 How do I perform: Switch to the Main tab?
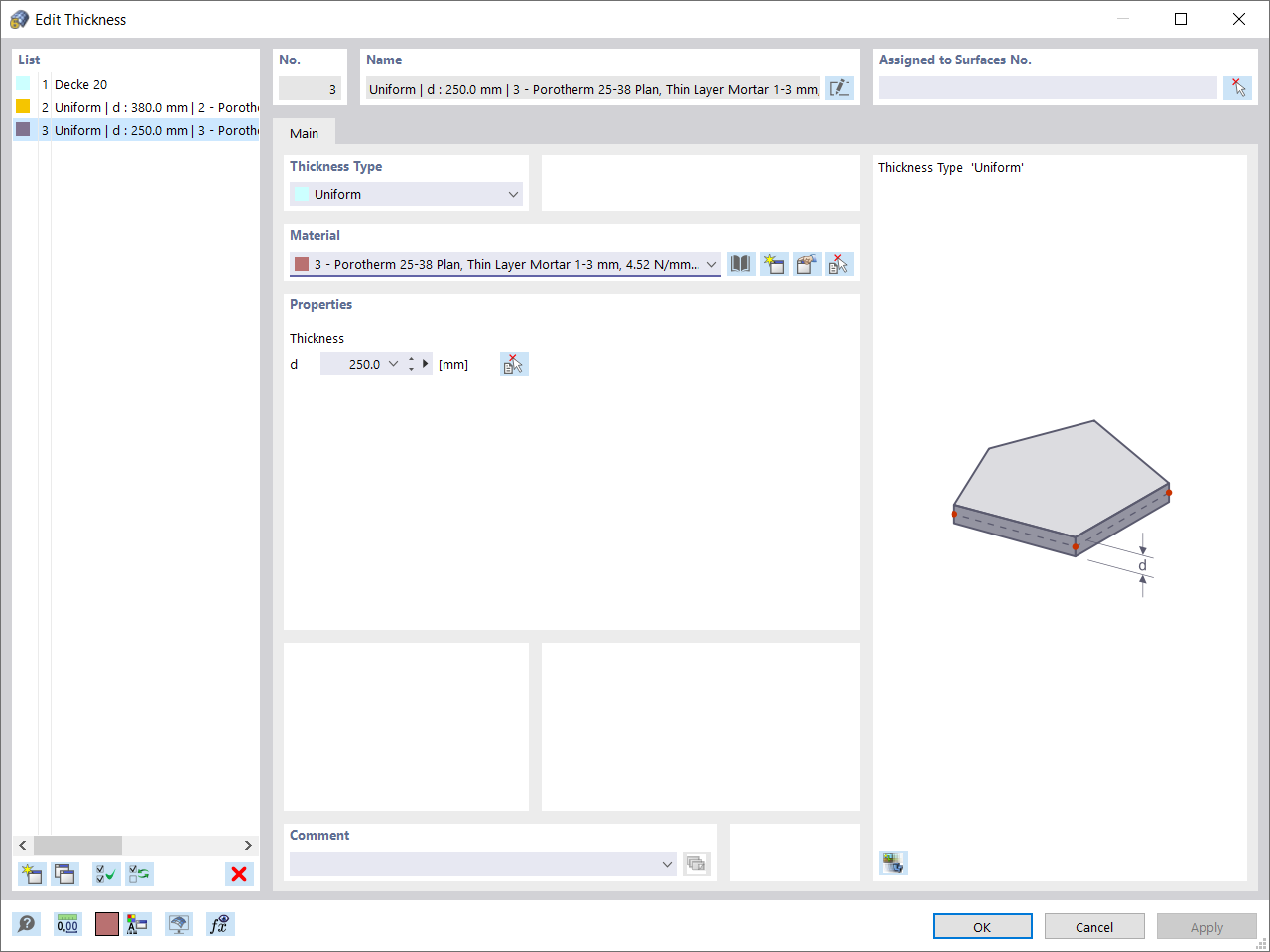coord(305,133)
